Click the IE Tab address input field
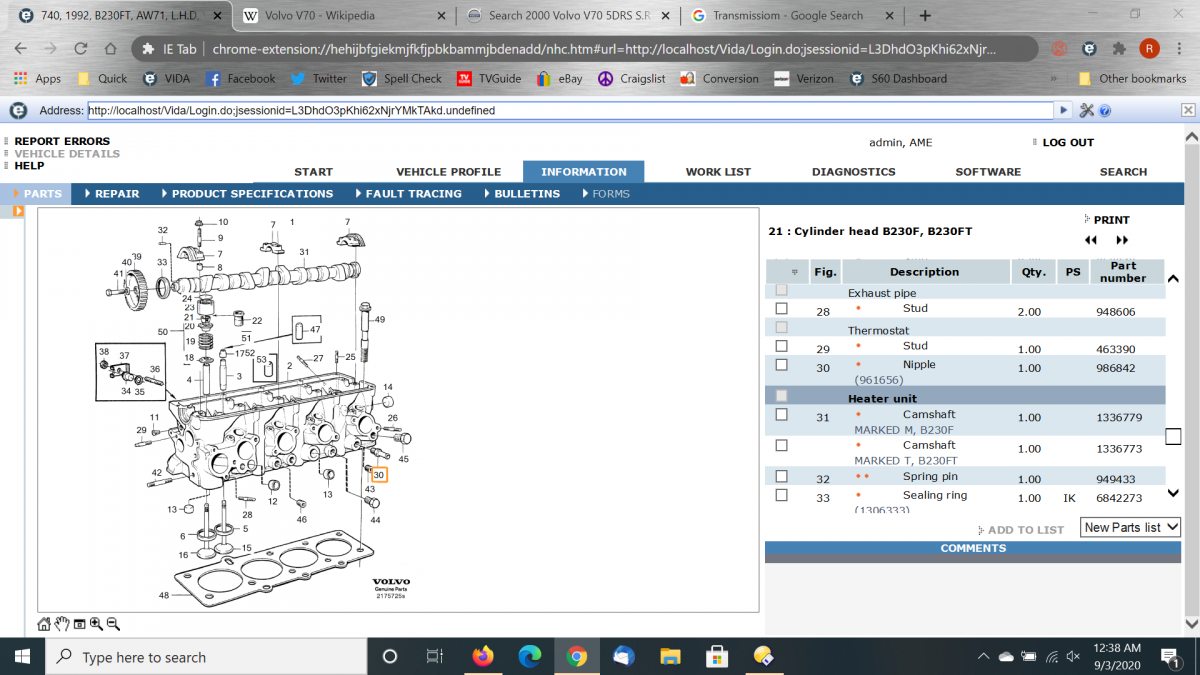The image size is (1200, 675). (570, 111)
